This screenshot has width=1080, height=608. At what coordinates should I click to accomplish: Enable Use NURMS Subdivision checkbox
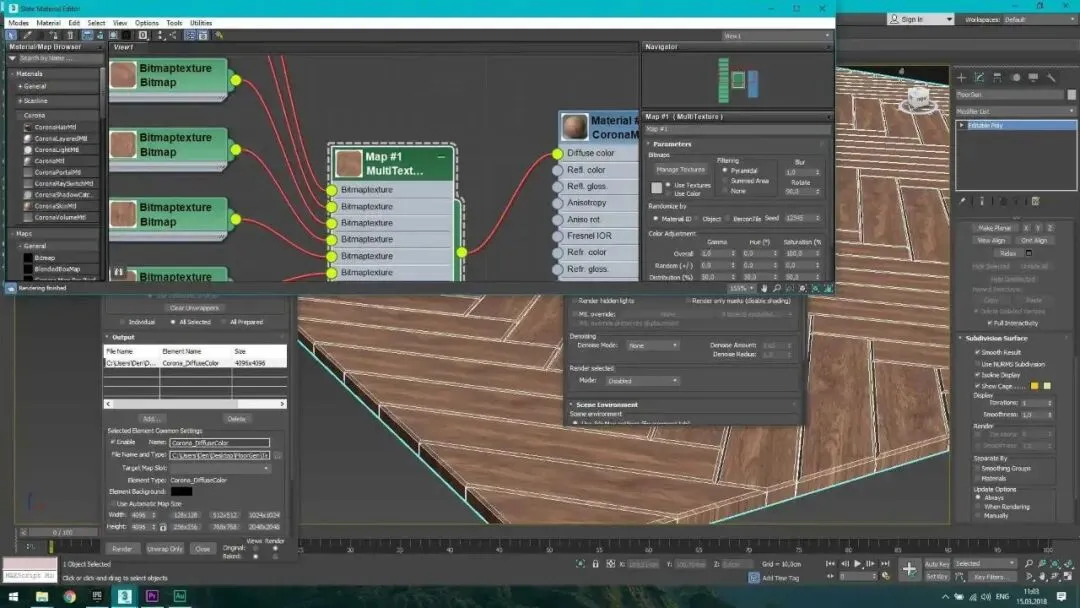point(977,364)
